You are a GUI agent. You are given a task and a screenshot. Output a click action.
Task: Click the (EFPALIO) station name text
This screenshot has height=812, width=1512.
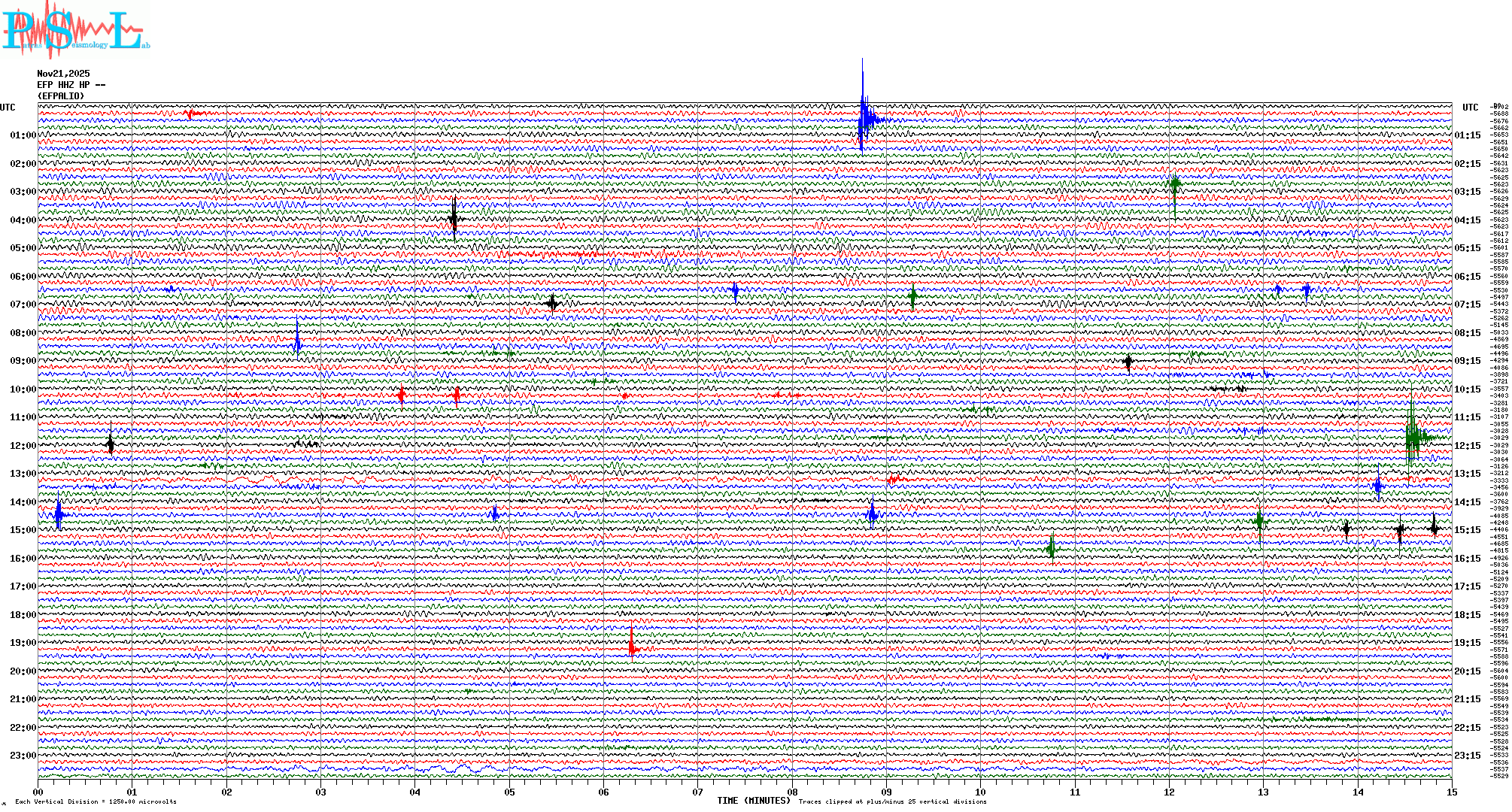pos(61,96)
